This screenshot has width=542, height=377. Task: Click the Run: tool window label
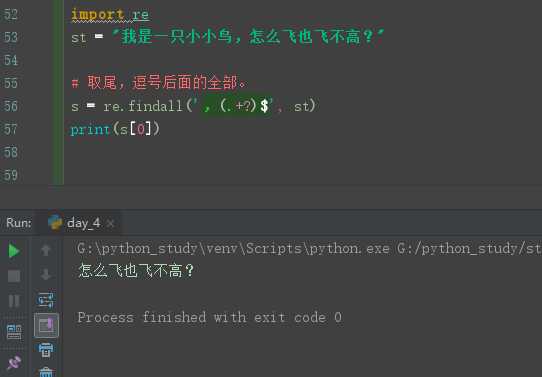(x=19, y=223)
